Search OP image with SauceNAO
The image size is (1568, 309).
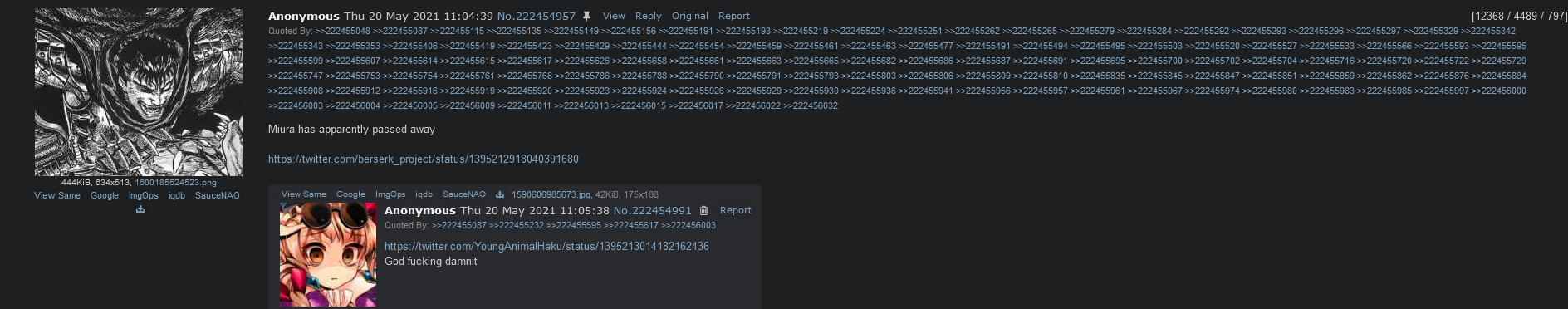point(218,196)
